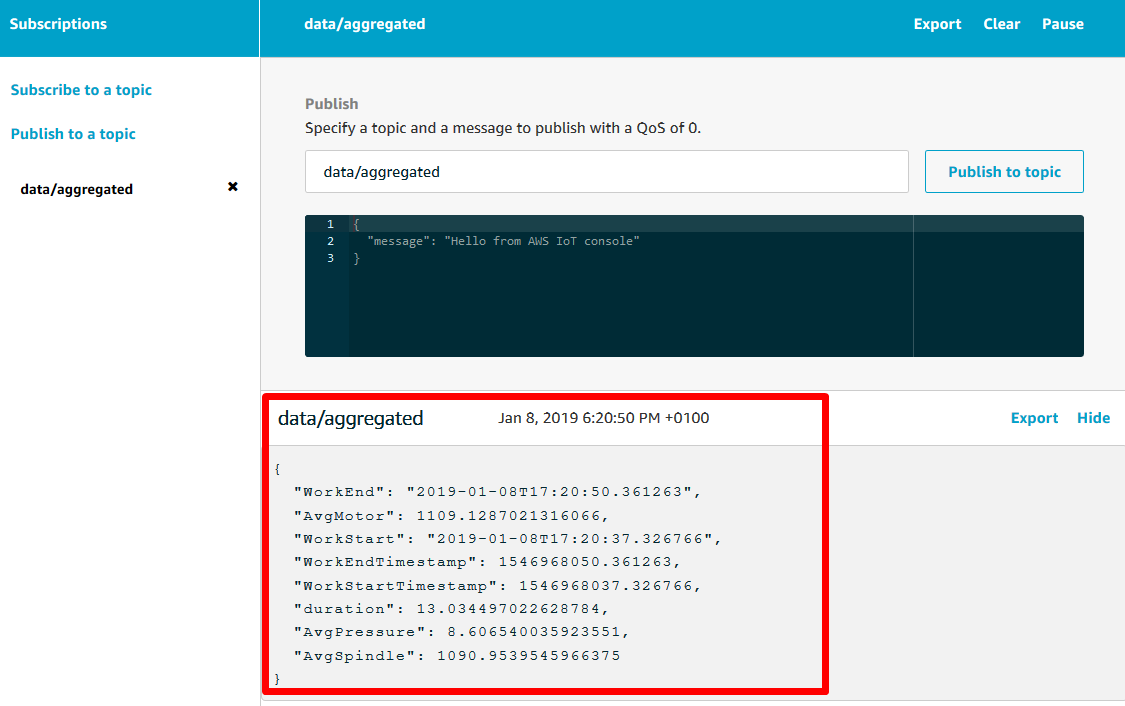The width and height of the screenshot is (1125, 706).
Task: Click the Subscriptions panel header
Action: (58, 24)
